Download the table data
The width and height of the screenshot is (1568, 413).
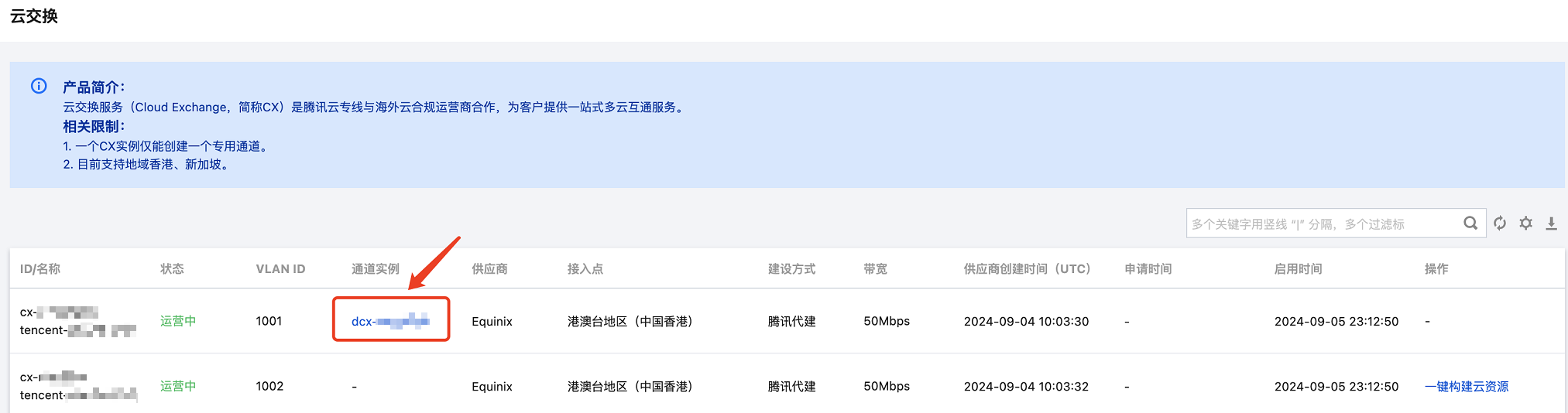point(1551,224)
